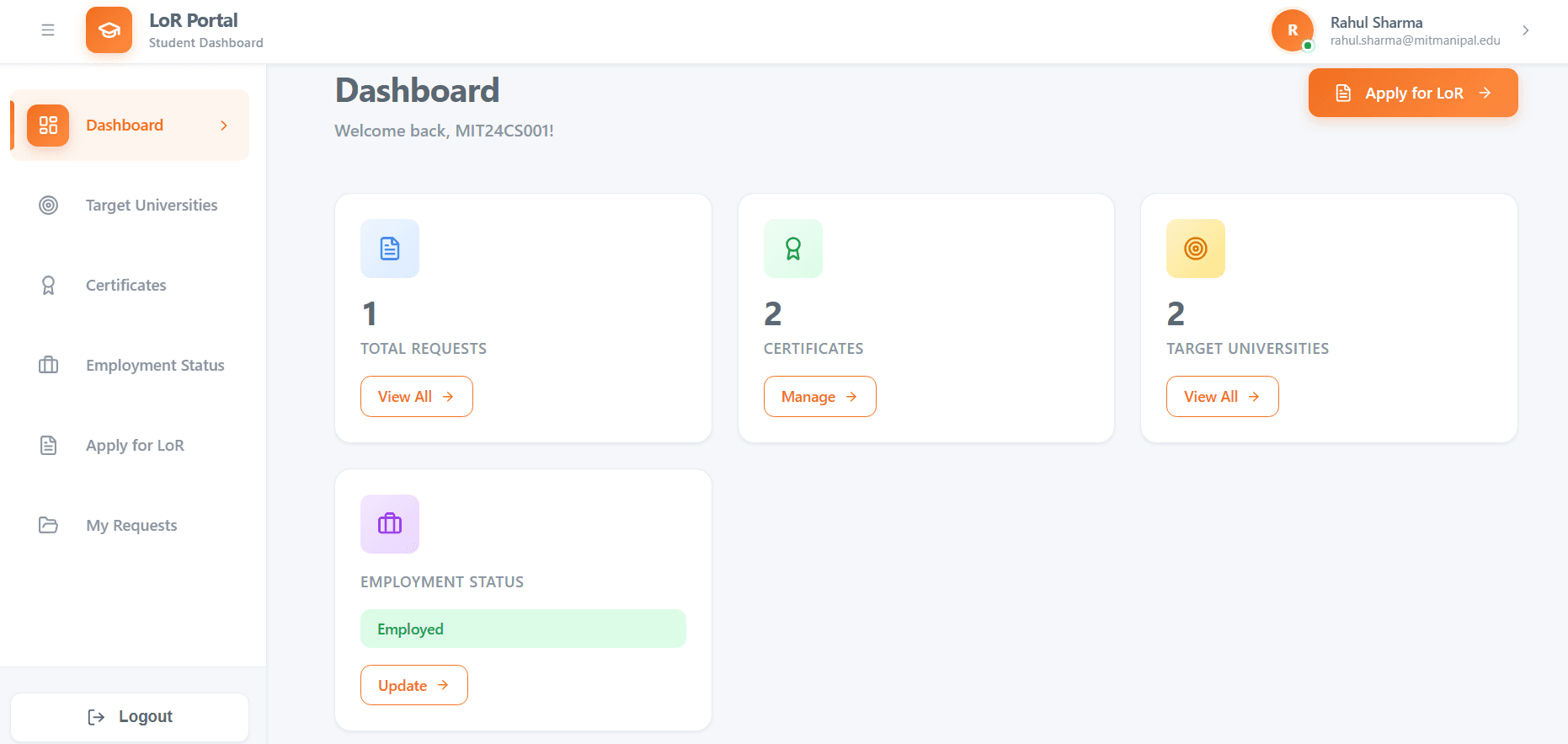Manage certificates from the Certificates card
This screenshot has width=1568, height=744.
click(x=819, y=397)
